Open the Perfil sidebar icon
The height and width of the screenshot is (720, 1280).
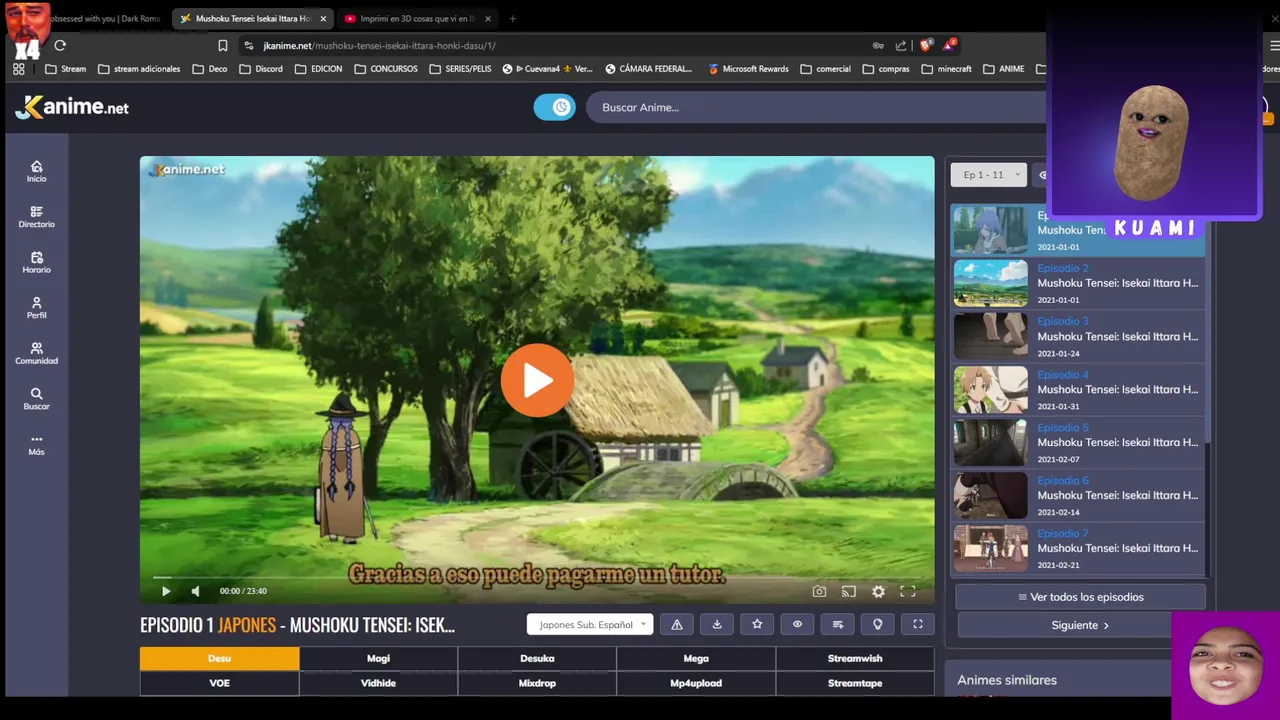(x=36, y=308)
